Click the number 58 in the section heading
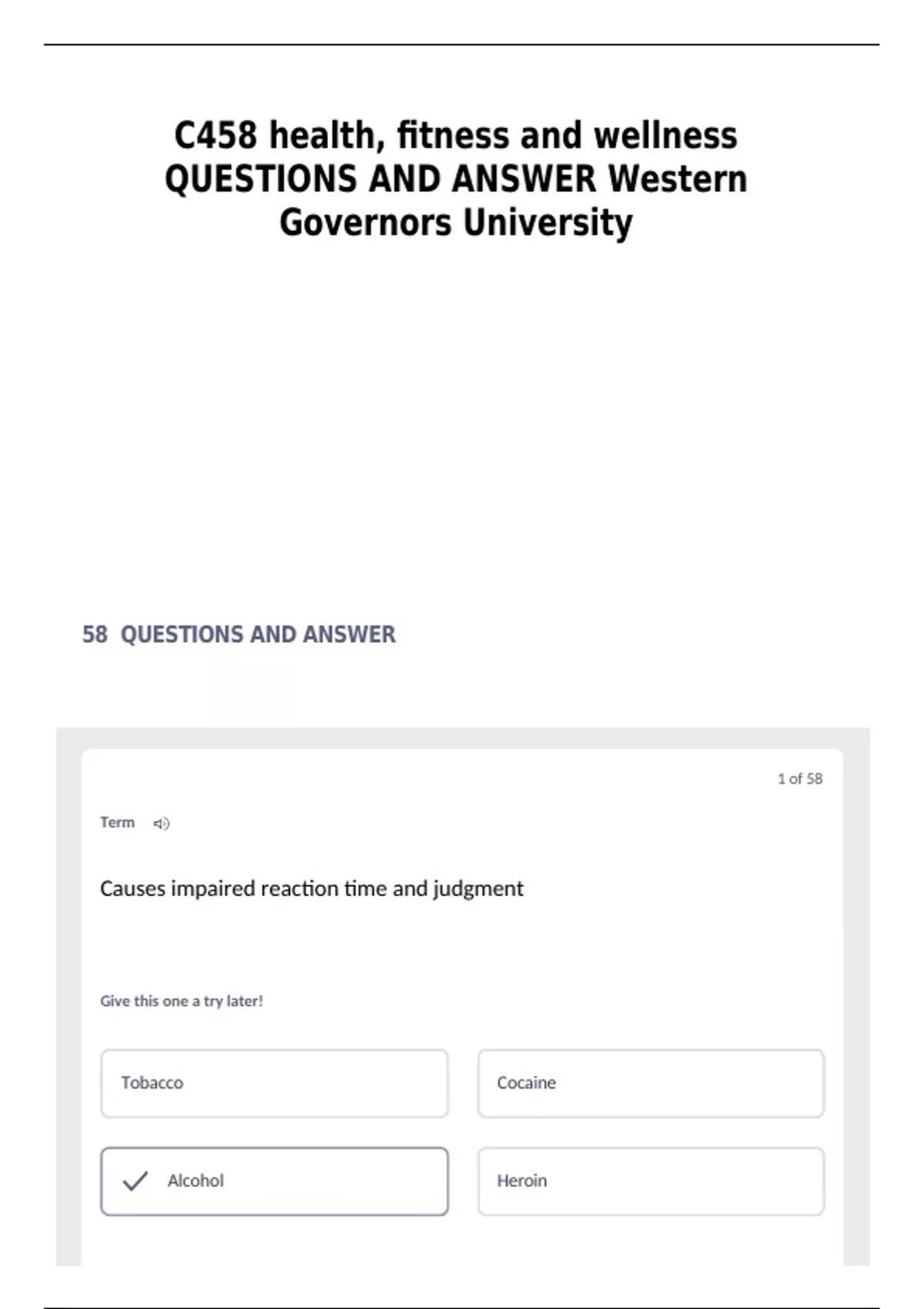Viewport: 924px width, 1309px height. (x=95, y=634)
